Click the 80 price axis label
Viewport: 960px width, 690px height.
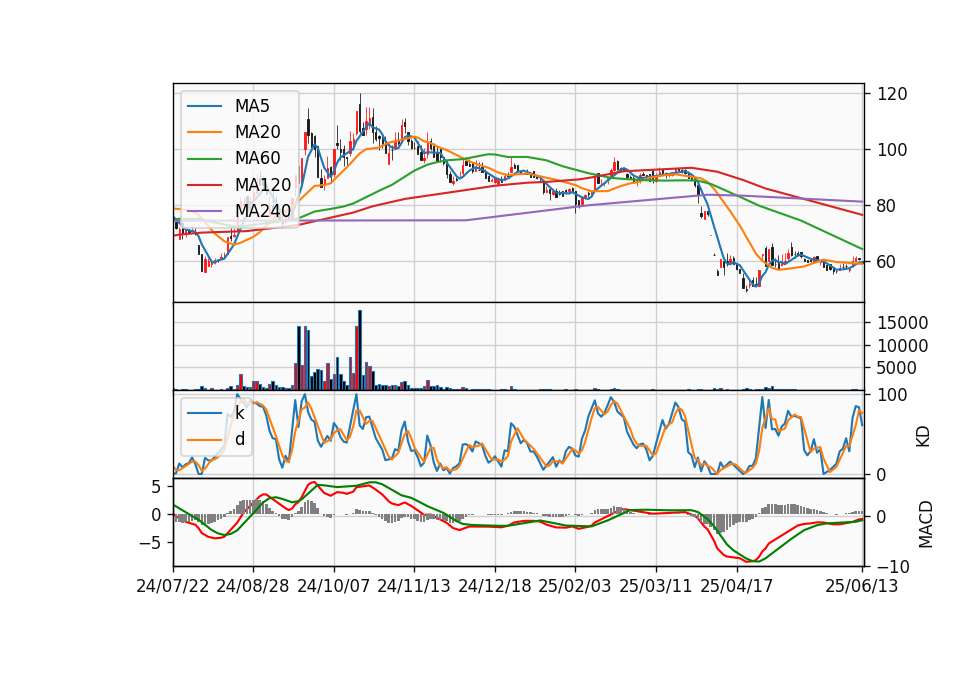click(x=887, y=206)
